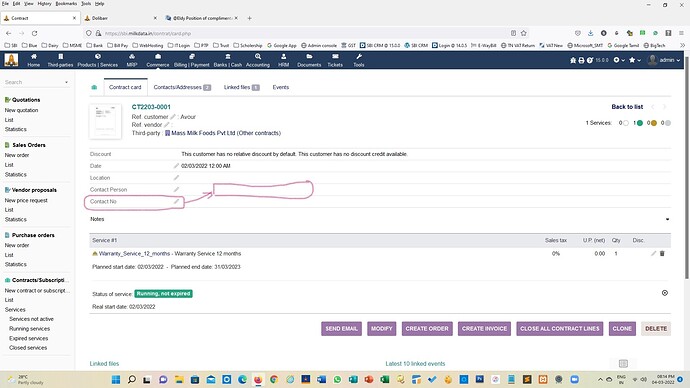Delete the Warranty service line trash icon
Screen dimensions: 690x388
pyautogui.click(x=662, y=253)
